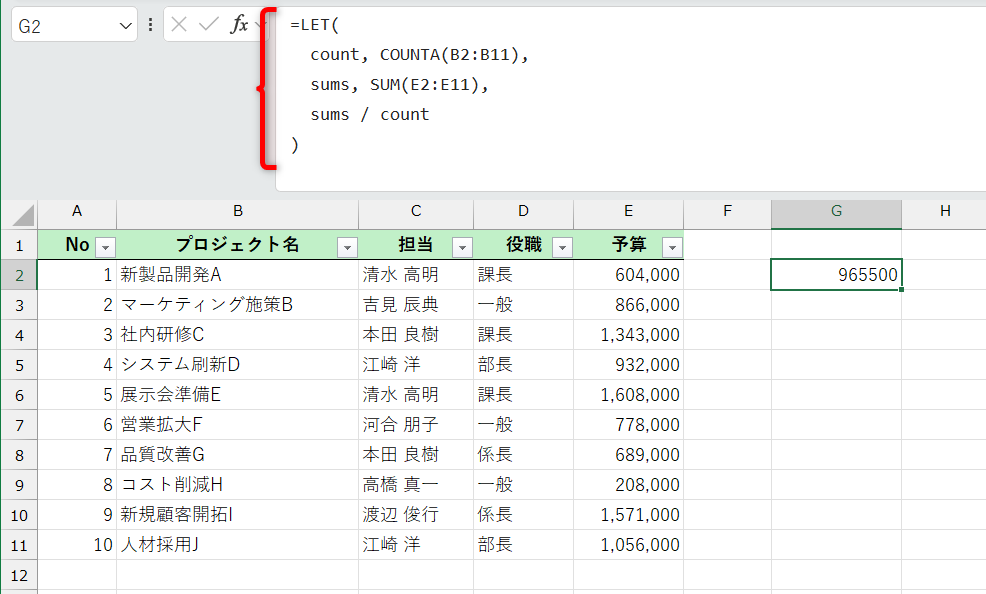
Task: Open the No column filter dropdown
Action: (105, 245)
